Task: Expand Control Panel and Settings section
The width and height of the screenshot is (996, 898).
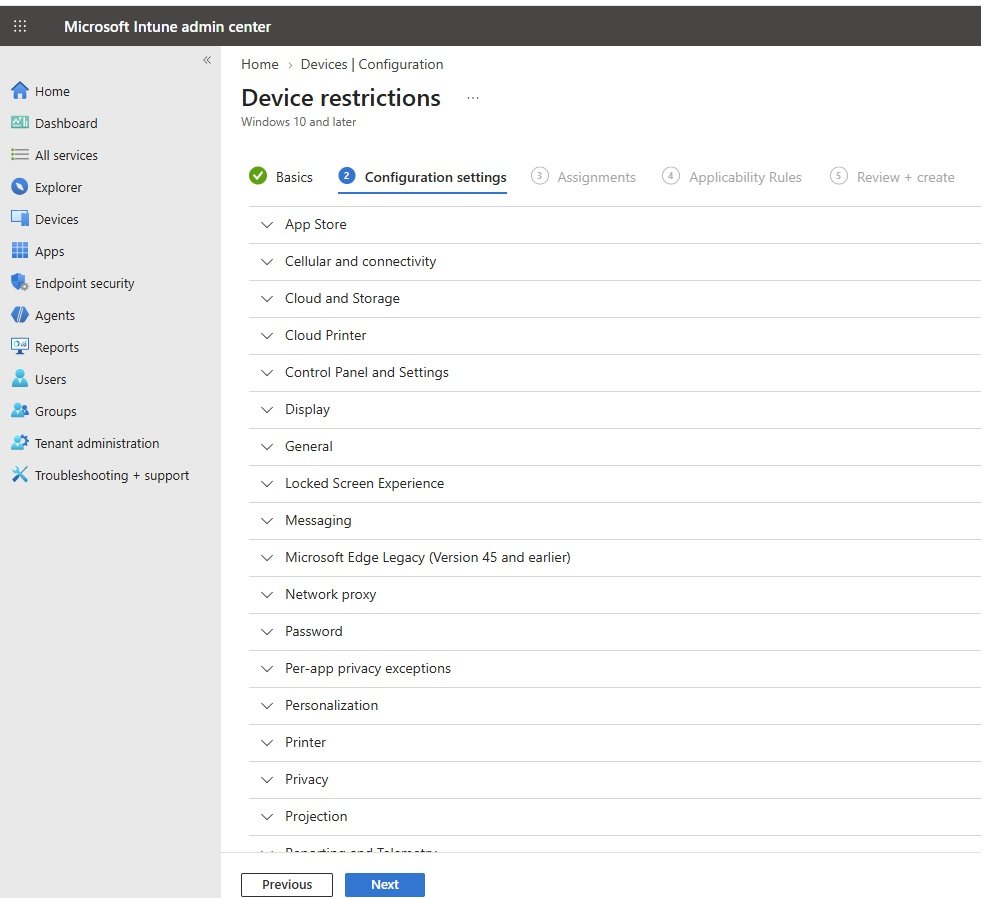Action: coord(614,373)
